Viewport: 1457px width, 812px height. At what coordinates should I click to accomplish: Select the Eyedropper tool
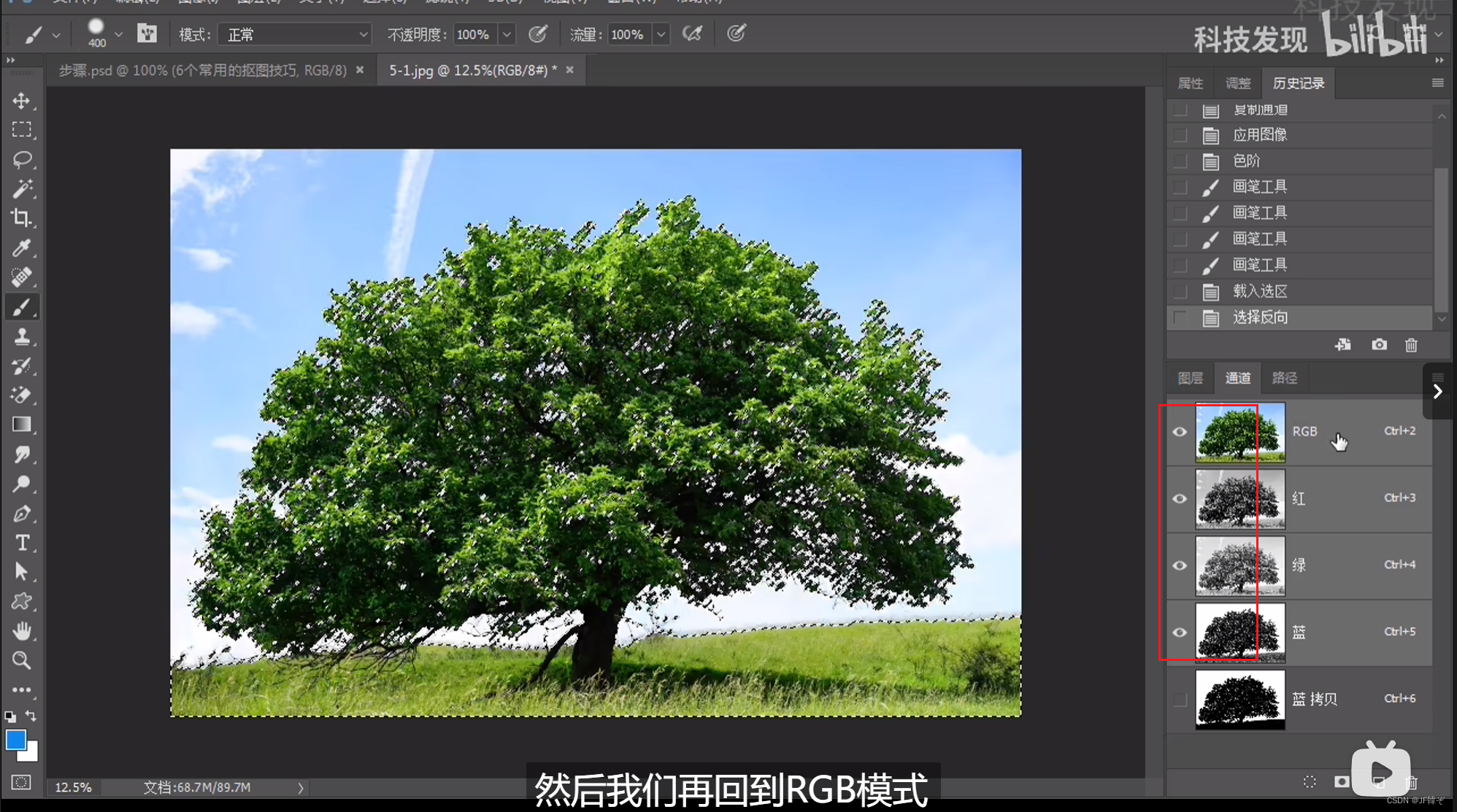(x=21, y=248)
